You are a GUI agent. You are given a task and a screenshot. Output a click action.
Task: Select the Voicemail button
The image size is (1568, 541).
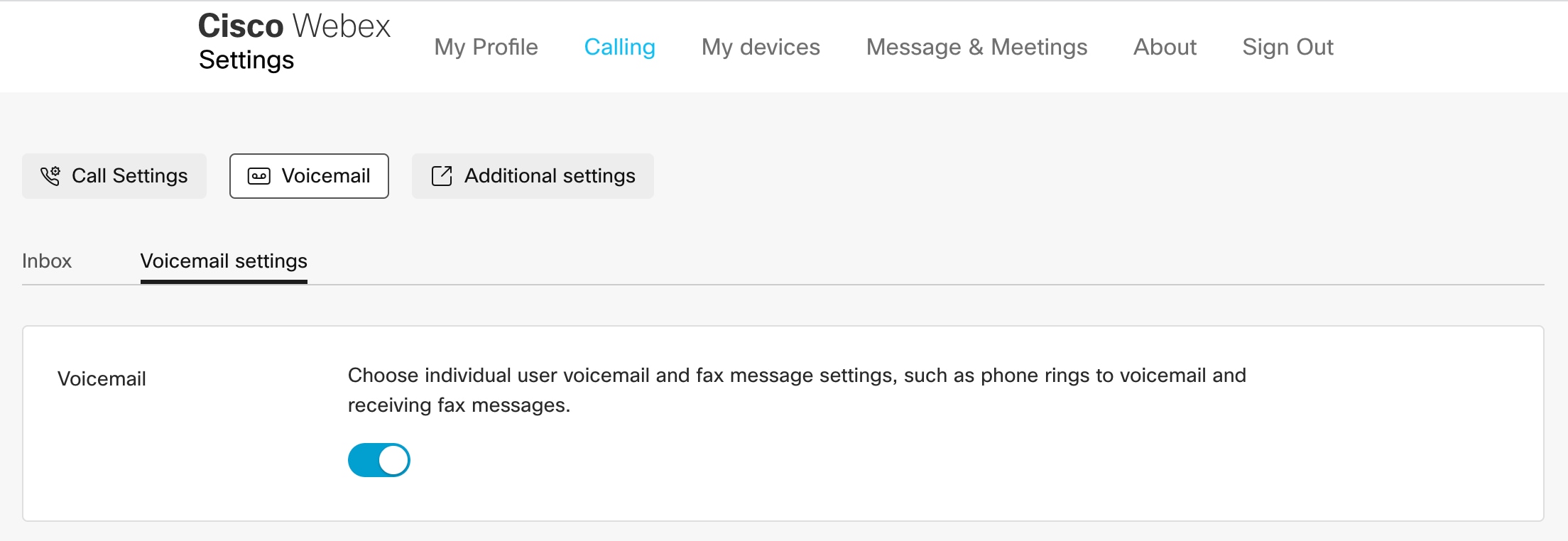(x=309, y=175)
